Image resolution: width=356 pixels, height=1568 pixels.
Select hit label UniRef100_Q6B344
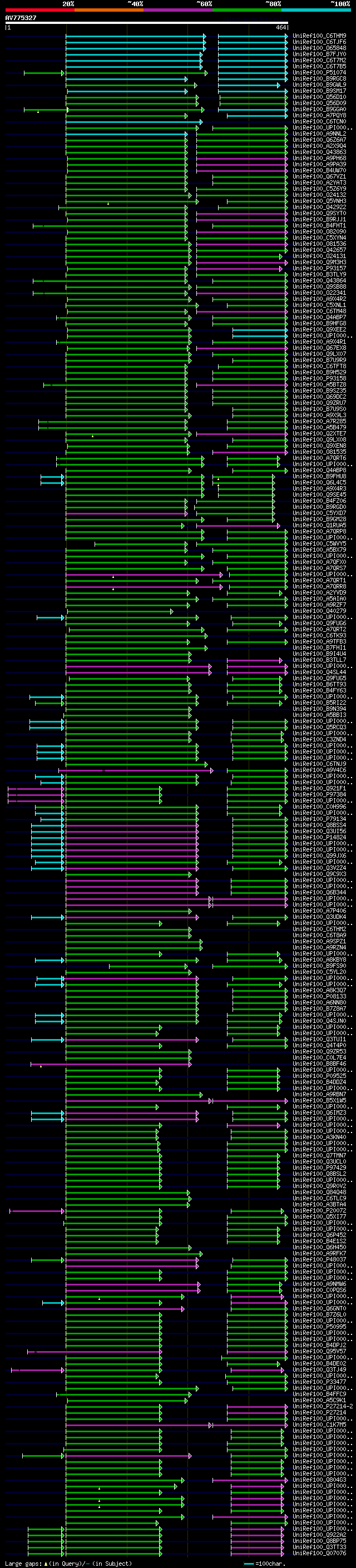pyautogui.click(x=319, y=892)
